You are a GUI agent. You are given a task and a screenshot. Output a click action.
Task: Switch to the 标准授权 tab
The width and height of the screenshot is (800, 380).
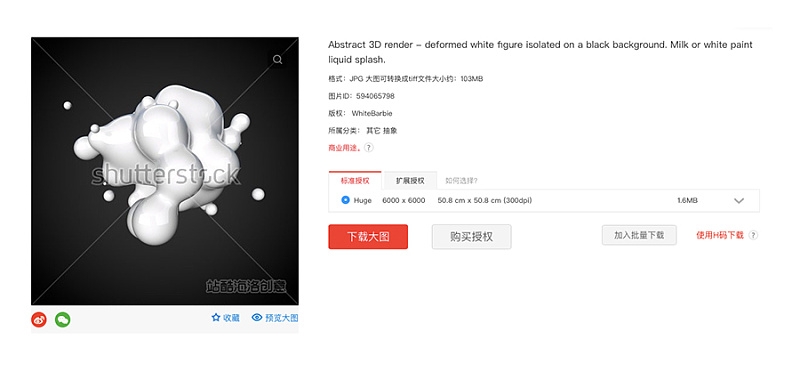[355, 181]
